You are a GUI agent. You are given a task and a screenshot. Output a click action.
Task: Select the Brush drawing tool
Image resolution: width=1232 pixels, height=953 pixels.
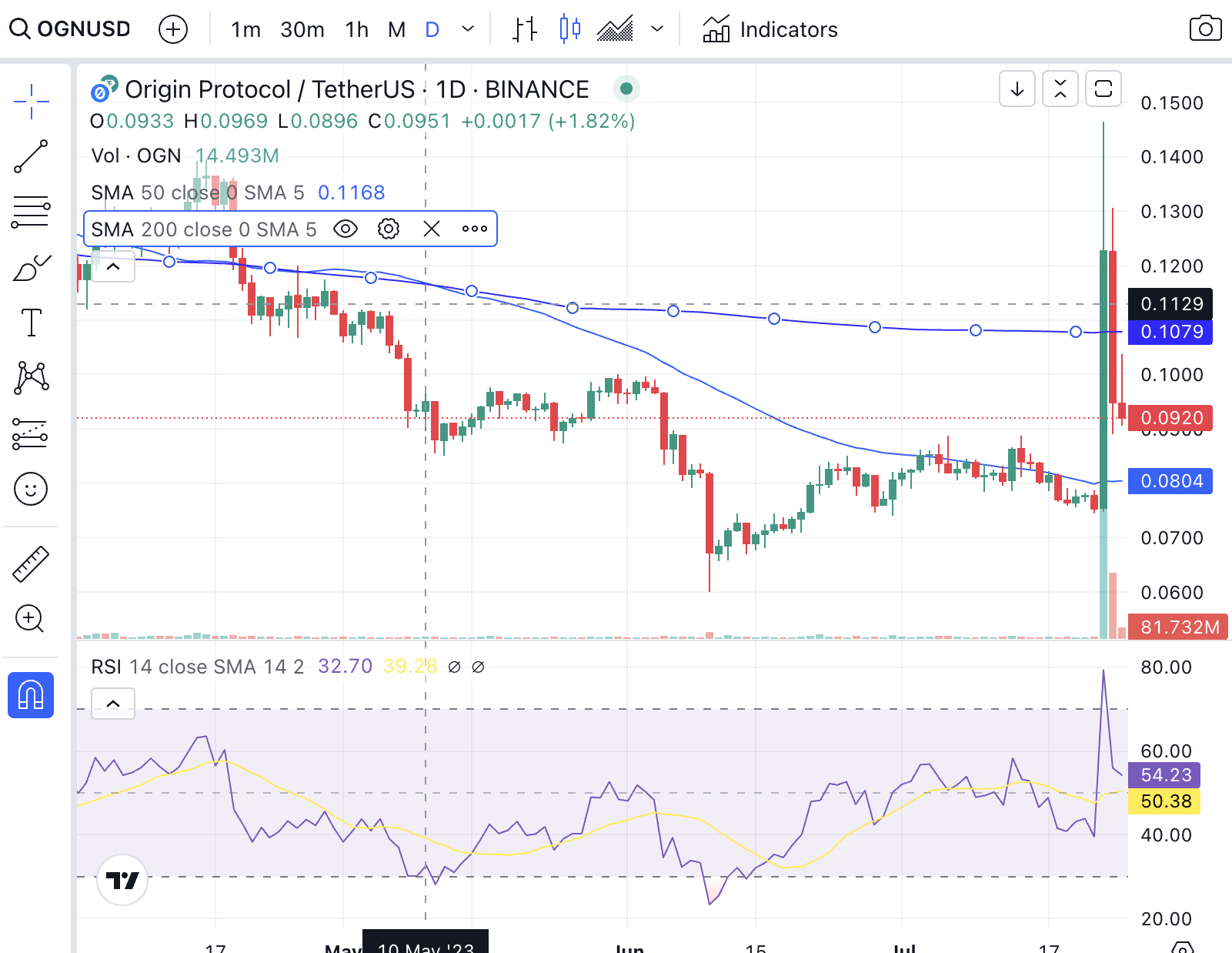[x=32, y=268]
